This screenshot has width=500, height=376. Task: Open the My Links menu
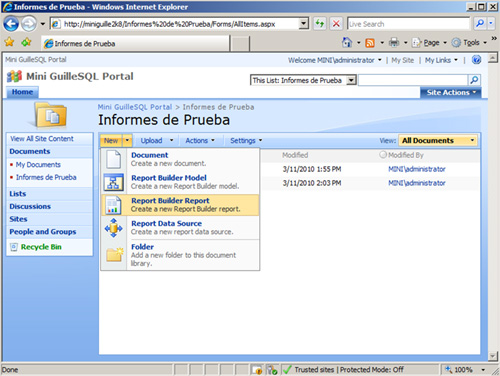(441, 60)
